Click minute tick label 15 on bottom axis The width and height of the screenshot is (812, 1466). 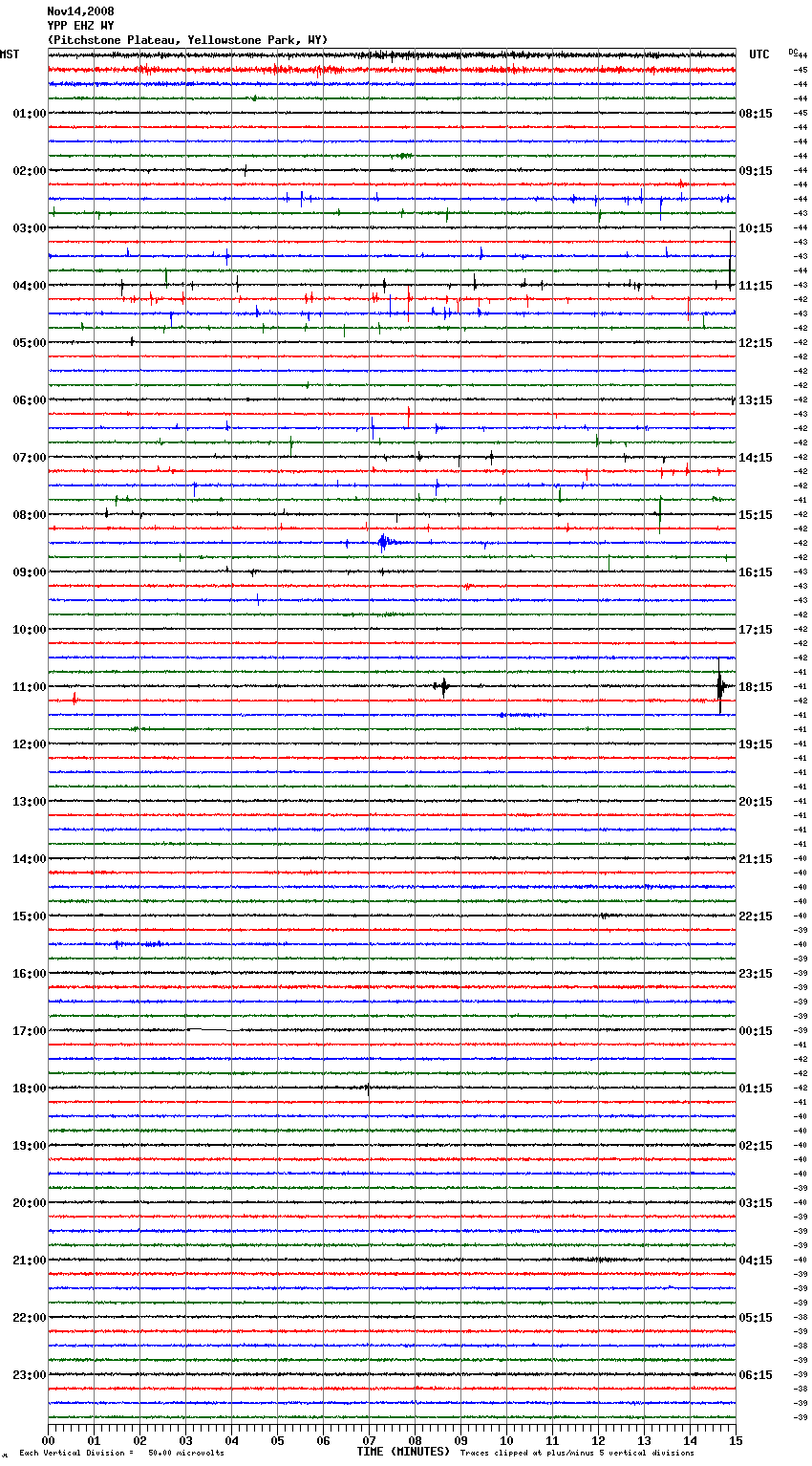736,1440
